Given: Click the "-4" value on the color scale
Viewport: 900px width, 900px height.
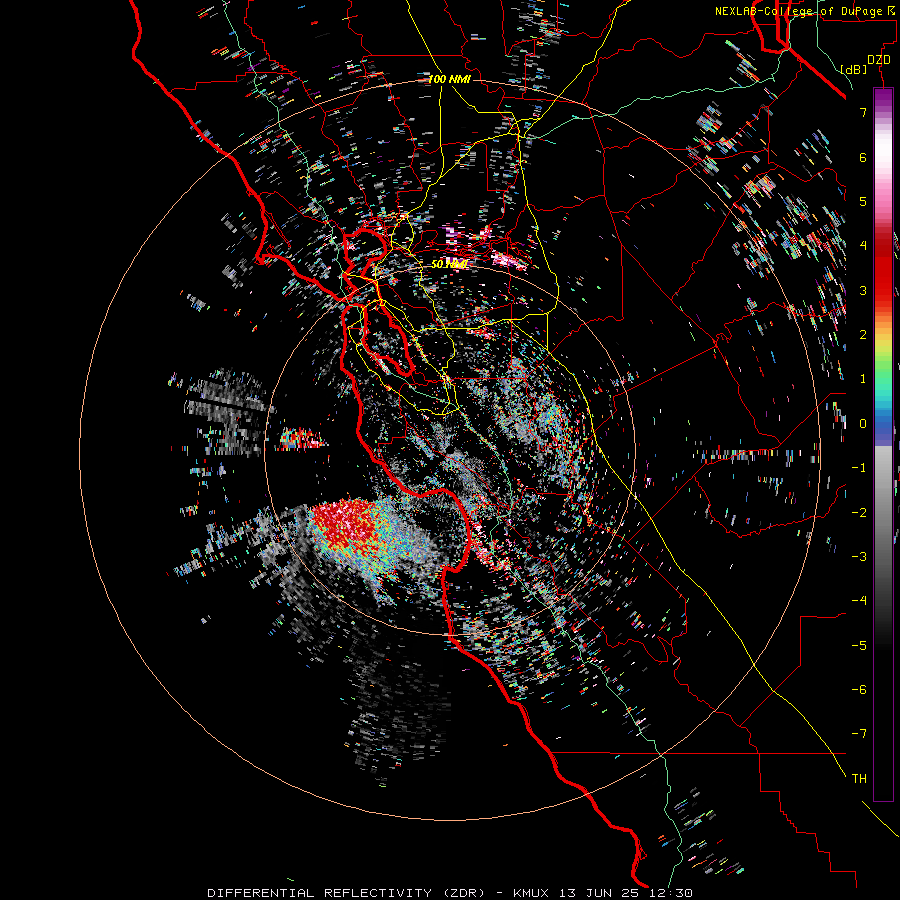Looking at the screenshot, I should click(859, 601).
